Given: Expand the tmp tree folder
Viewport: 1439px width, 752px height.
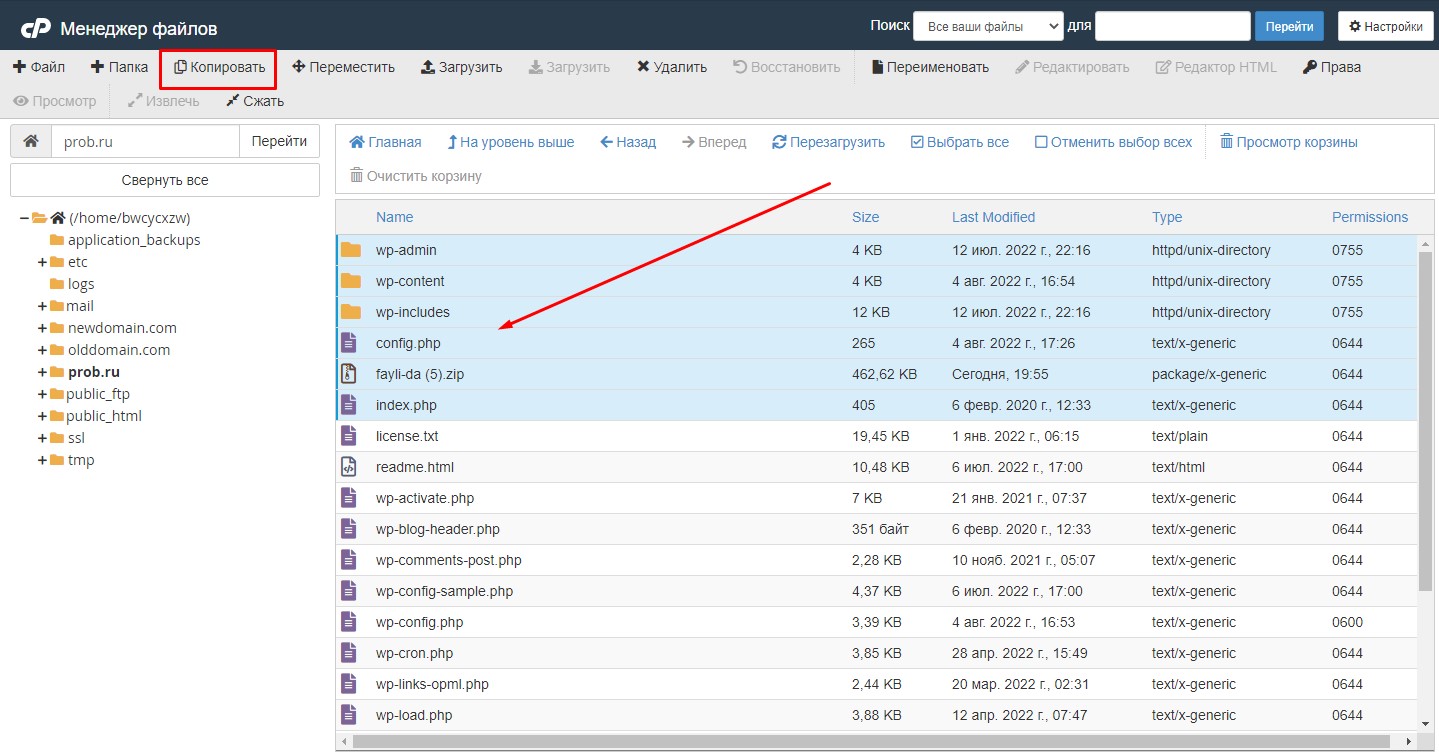Looking at the screenshot, I should click(42, 460).
